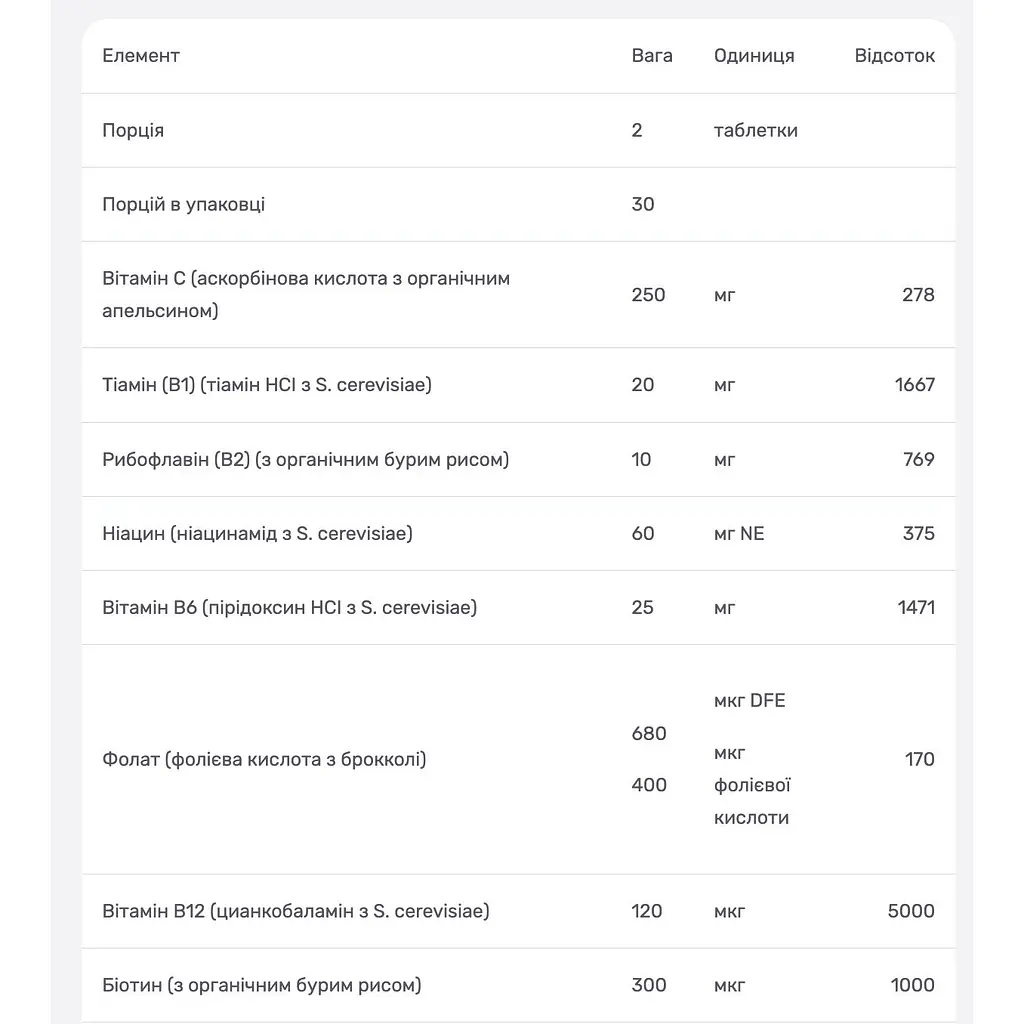The image size is (1024, 1024).
Task: Click the Вага column header
Action: point(652,56)
